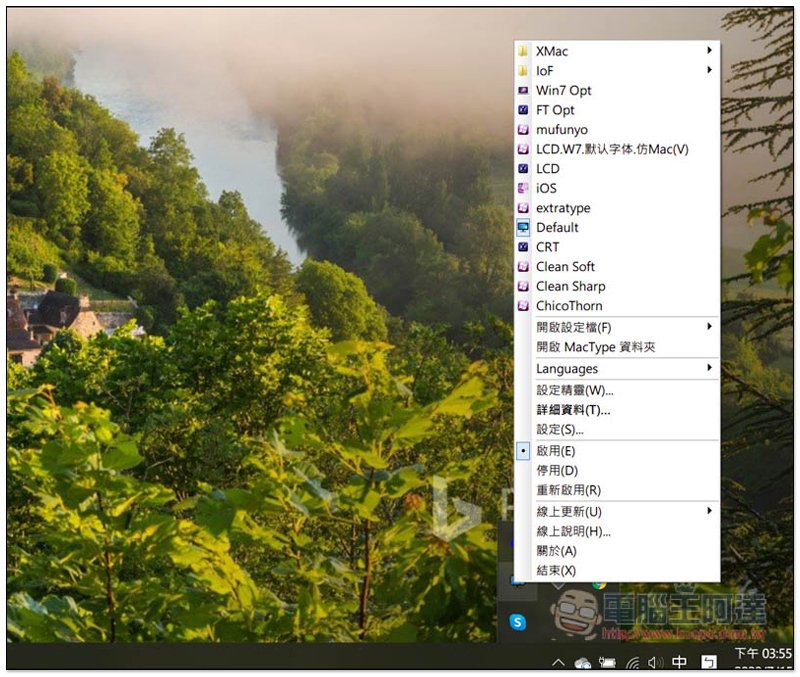
Task: Click the Default monitor icon
Action: (x=523, y=228)
